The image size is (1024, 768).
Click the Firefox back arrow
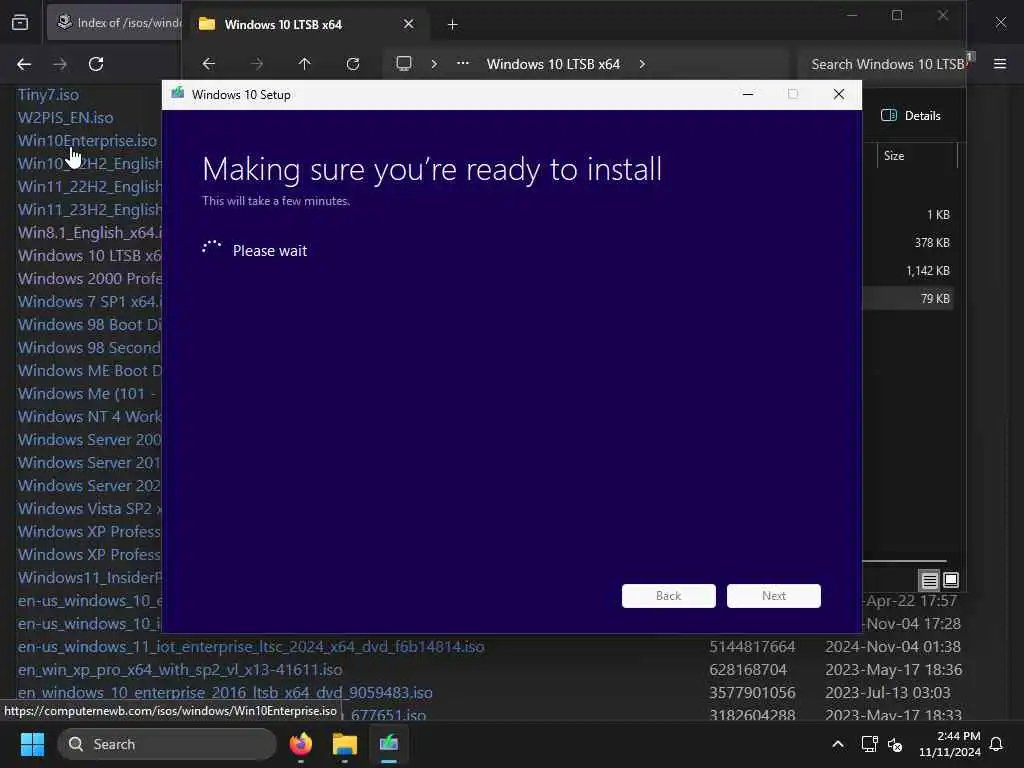(x=24, y=64)
